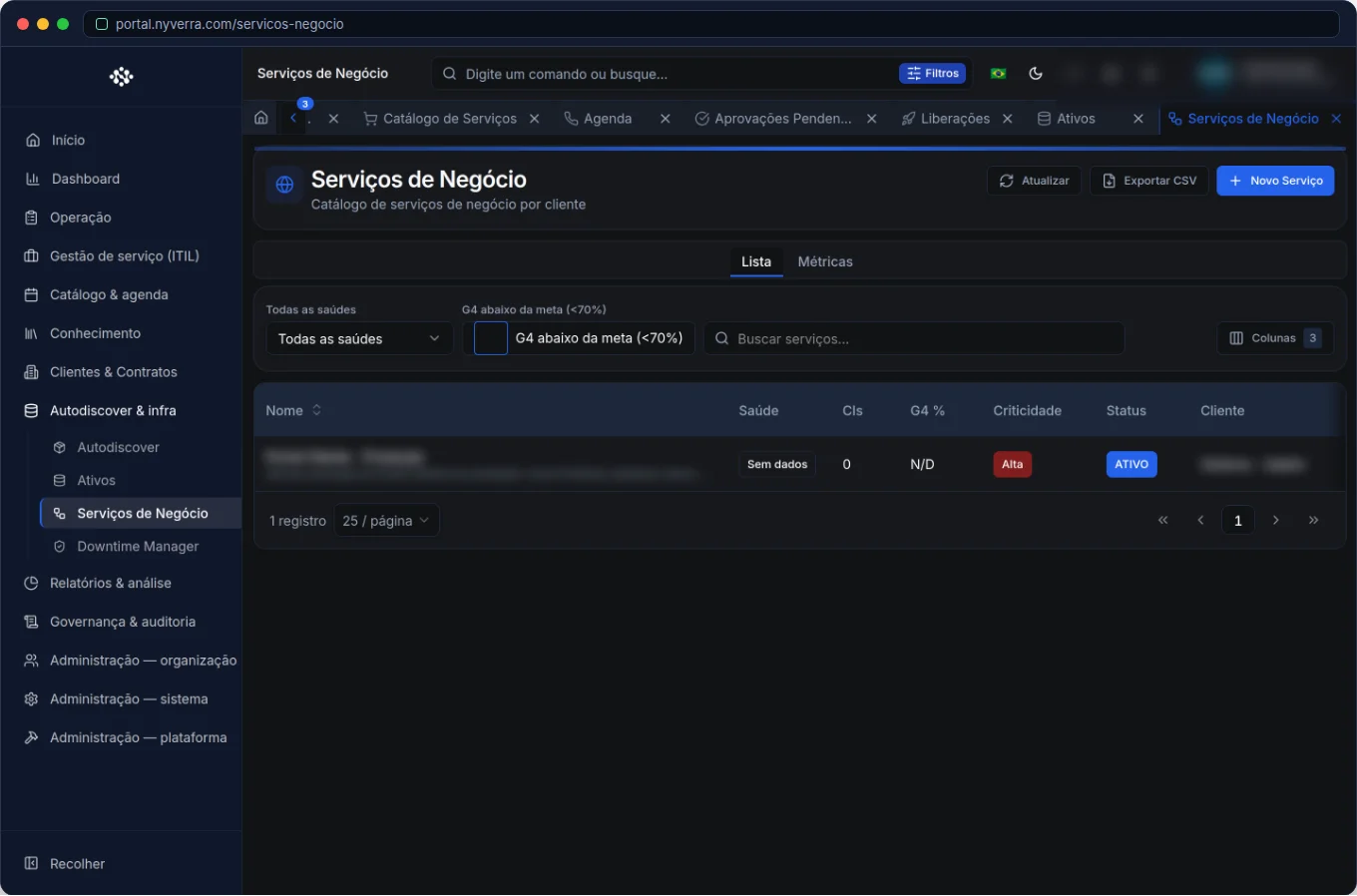
Task: Go to last page double-chevron
Action: (1313, 520)
